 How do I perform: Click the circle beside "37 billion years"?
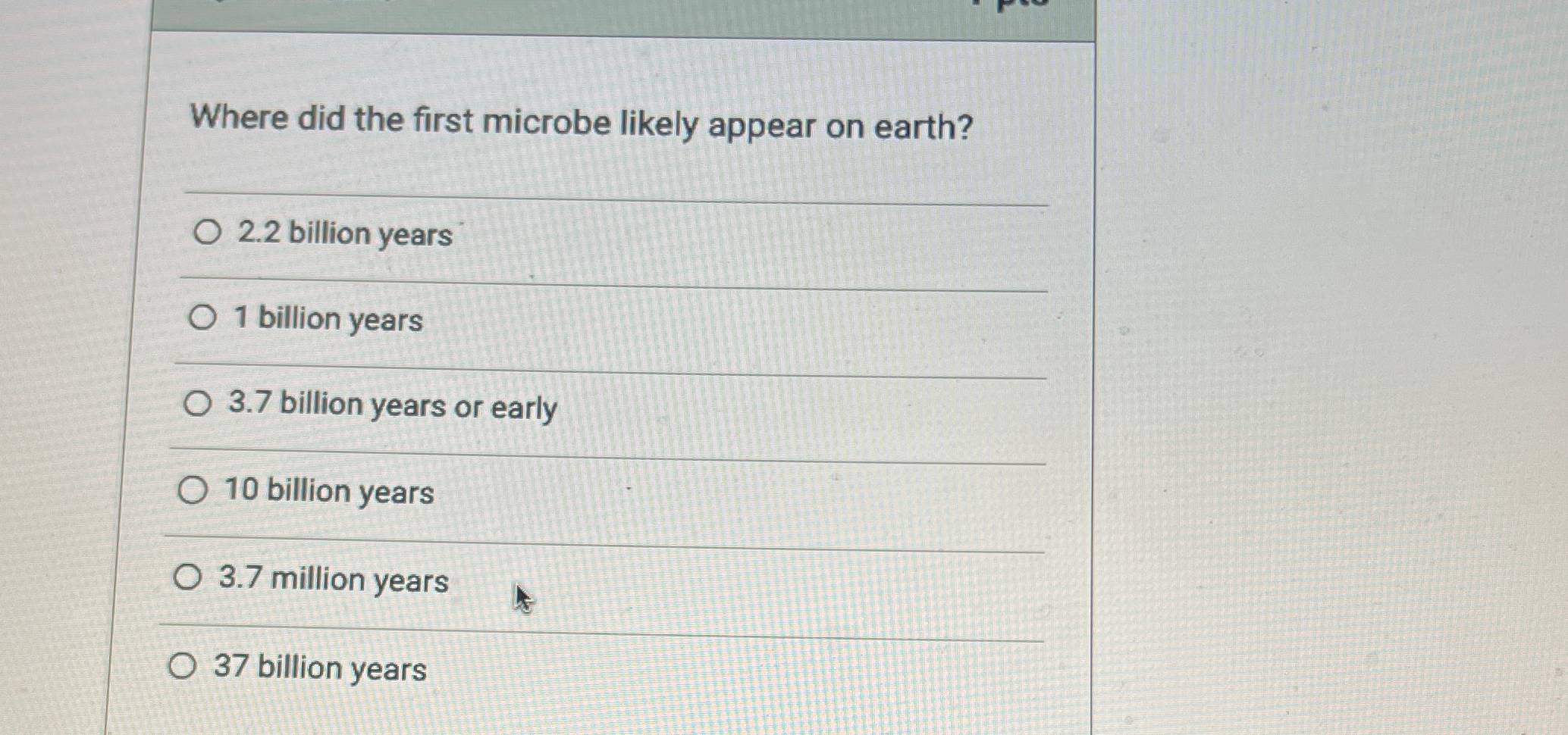[x=183, y=667]
